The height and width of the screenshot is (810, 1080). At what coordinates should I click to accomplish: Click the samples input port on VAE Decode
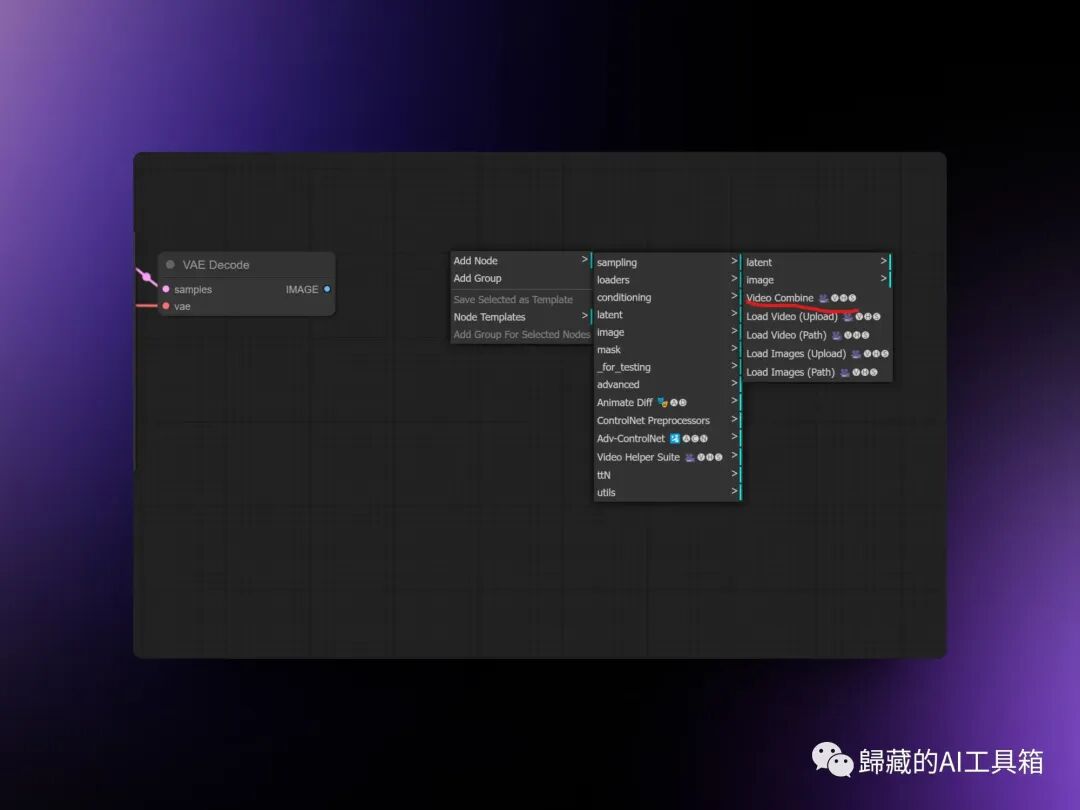click(166, 289)
